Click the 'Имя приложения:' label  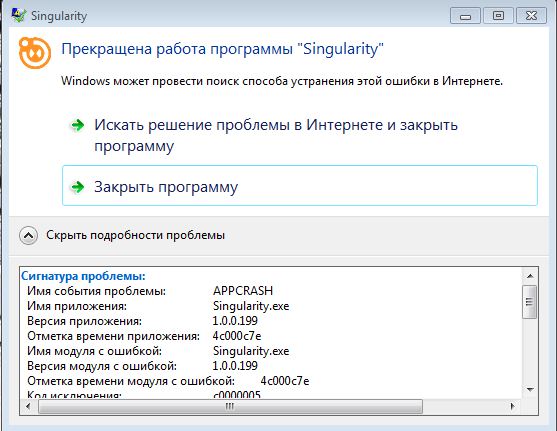77,306
